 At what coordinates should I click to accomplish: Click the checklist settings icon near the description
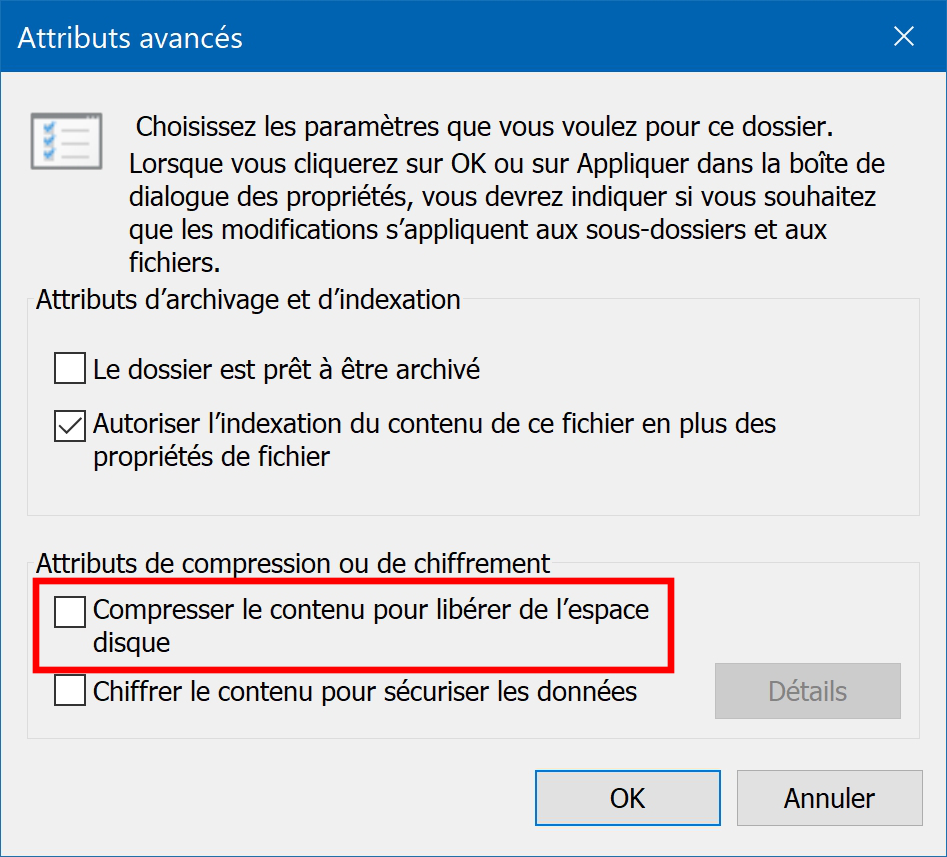point(66,141)
